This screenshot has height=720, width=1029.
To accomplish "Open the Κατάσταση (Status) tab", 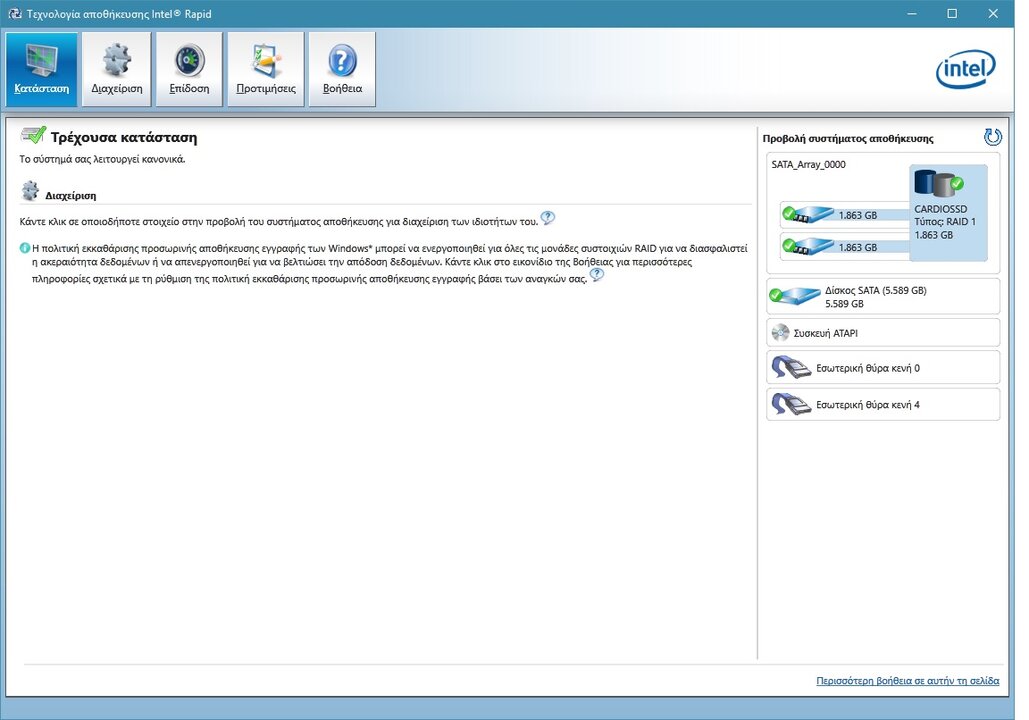I will 41,69.
